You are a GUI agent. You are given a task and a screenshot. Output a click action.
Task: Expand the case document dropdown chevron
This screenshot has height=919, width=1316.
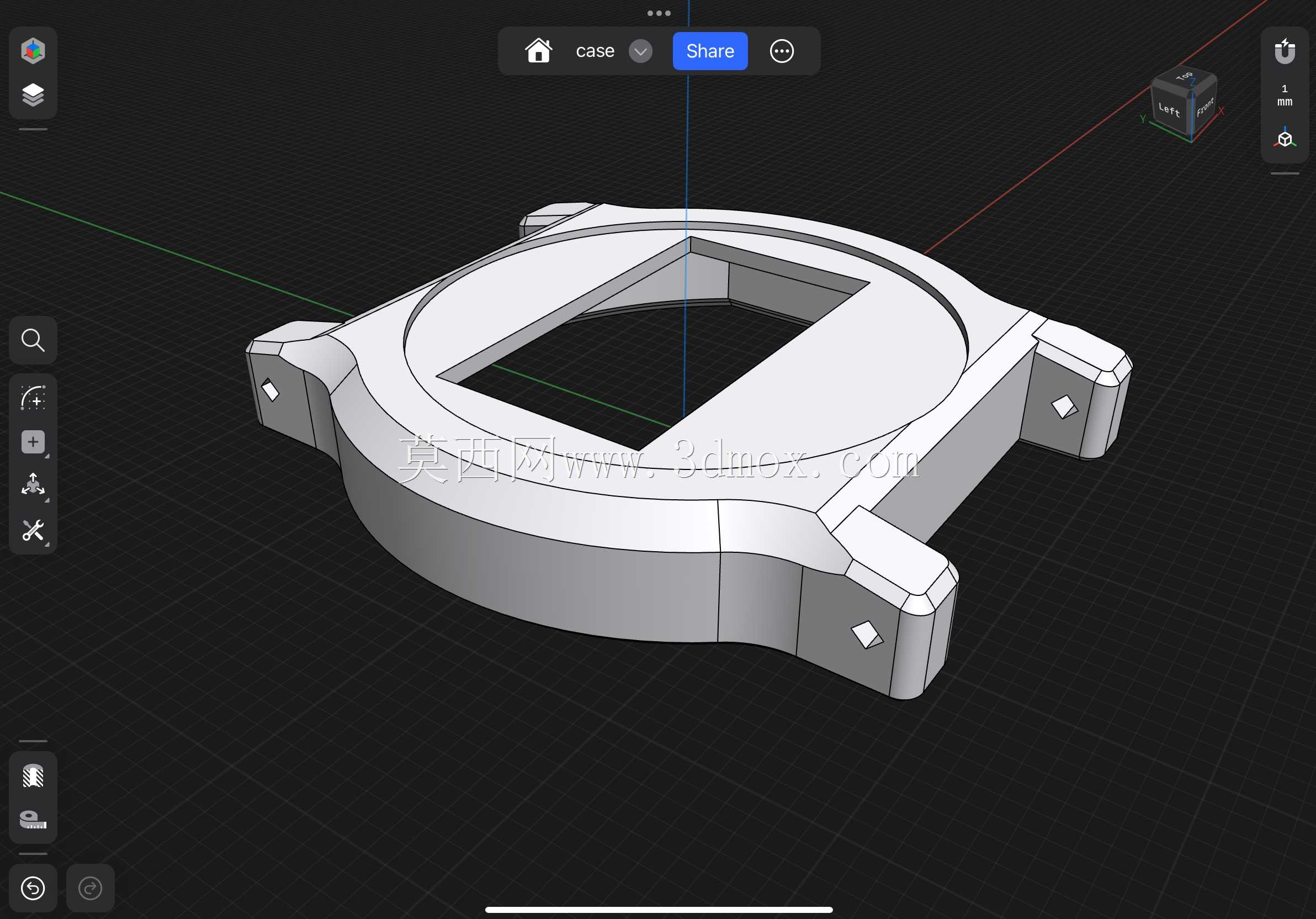pyautogui.click(x=640, y=51)
